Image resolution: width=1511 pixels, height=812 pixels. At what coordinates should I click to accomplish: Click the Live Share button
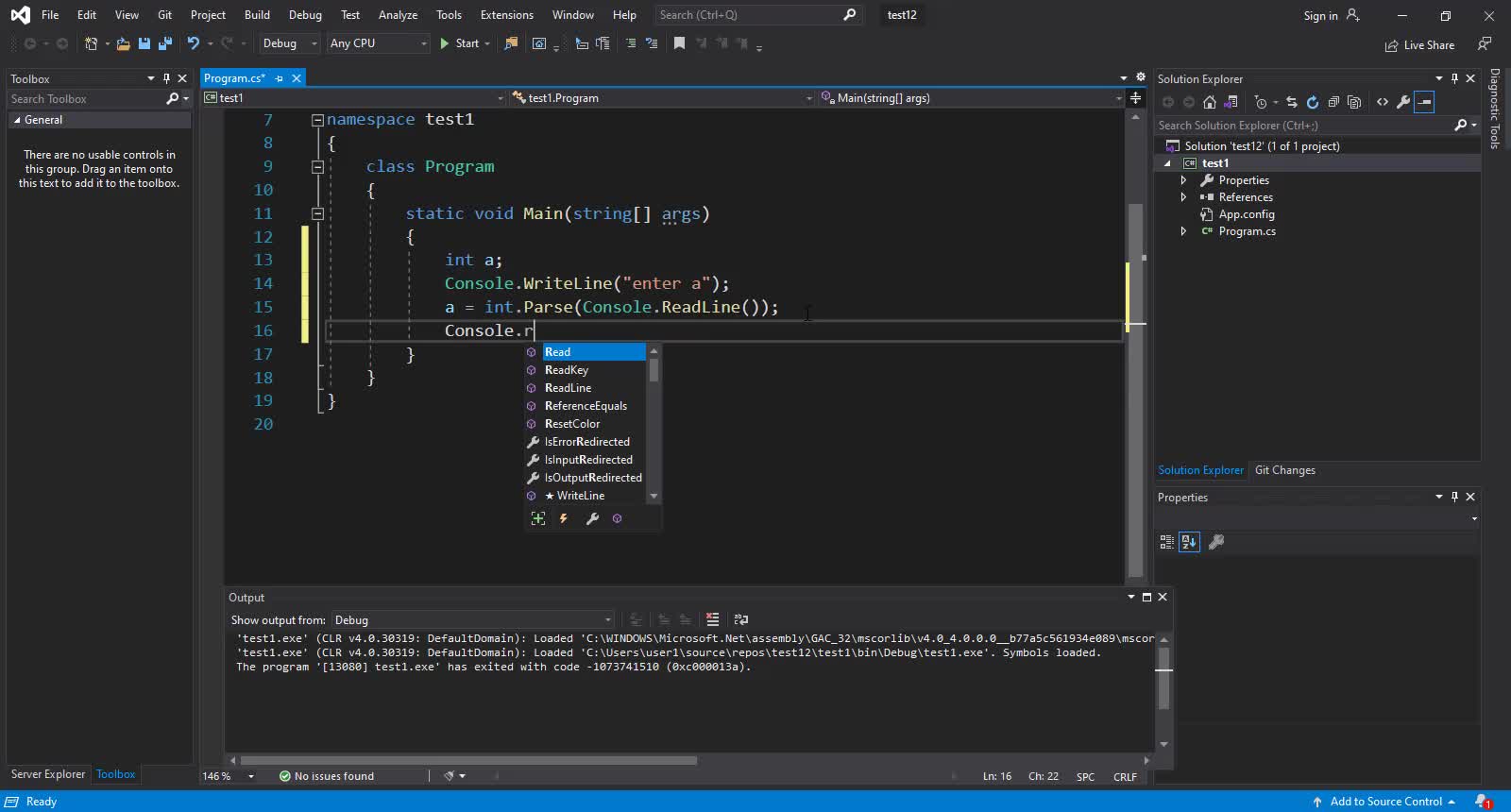pyautogui.click(x=1419, y=45)
